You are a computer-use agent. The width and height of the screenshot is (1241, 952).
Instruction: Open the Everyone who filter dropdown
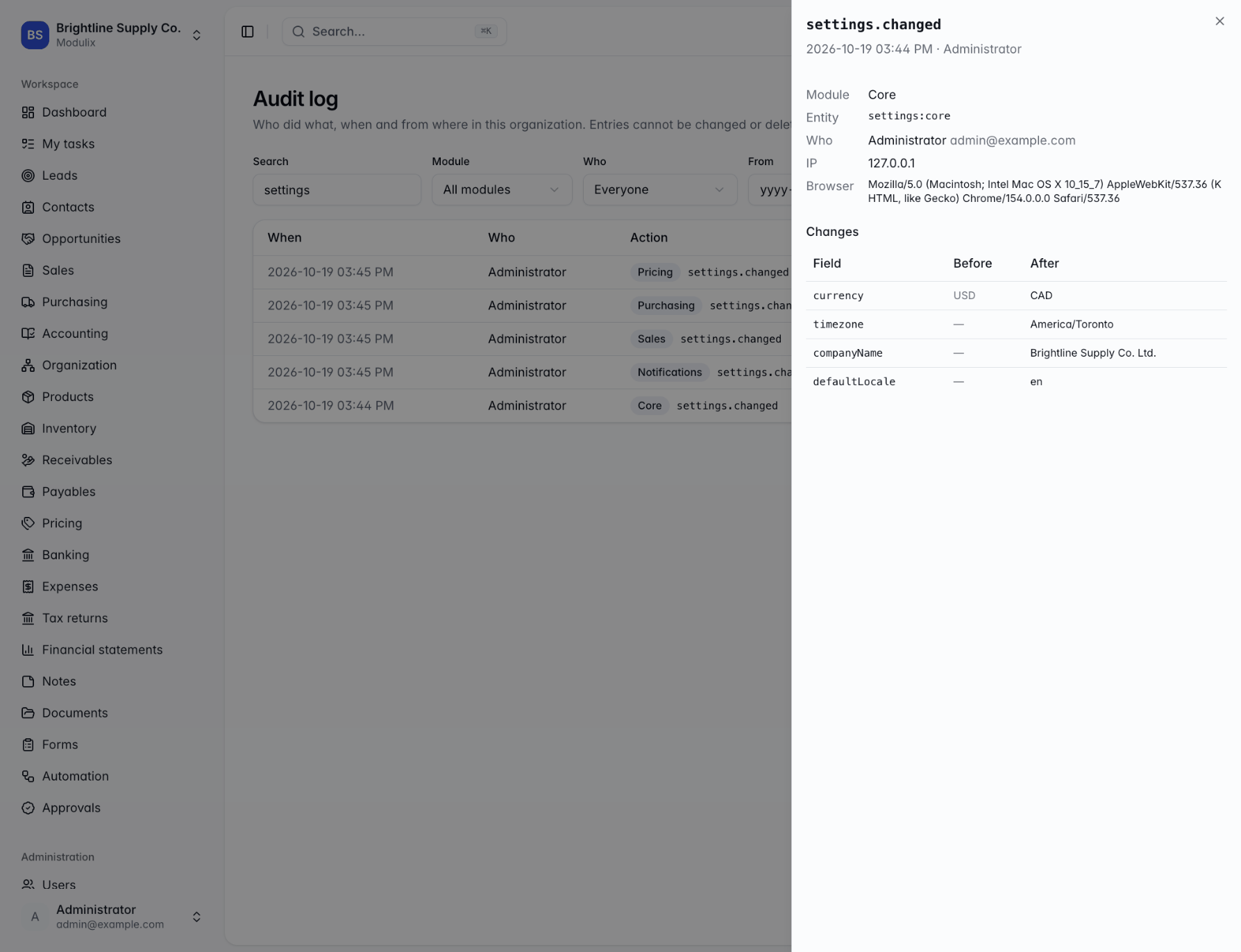tap(660, 189)
